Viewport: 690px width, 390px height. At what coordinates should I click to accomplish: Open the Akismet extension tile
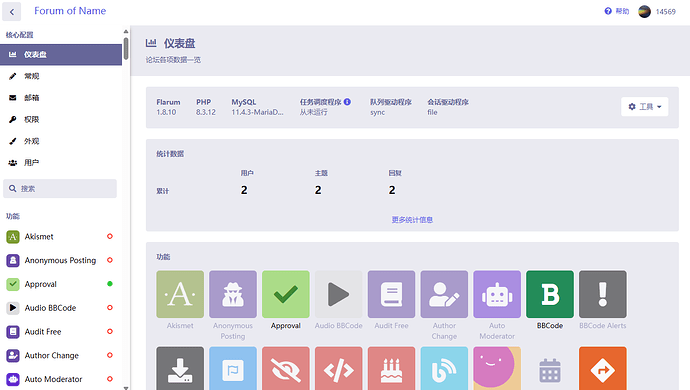tap(180, 294)
